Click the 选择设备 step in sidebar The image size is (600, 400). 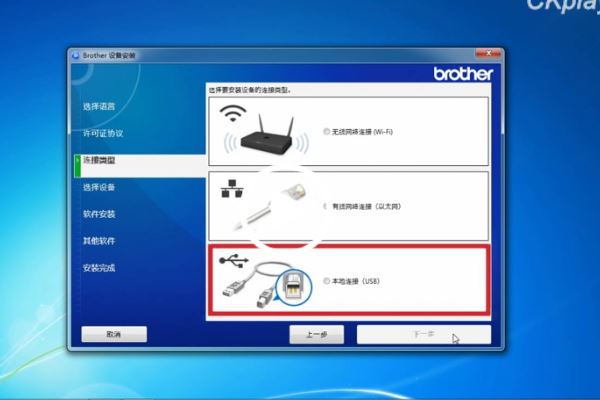coord(99,187)
